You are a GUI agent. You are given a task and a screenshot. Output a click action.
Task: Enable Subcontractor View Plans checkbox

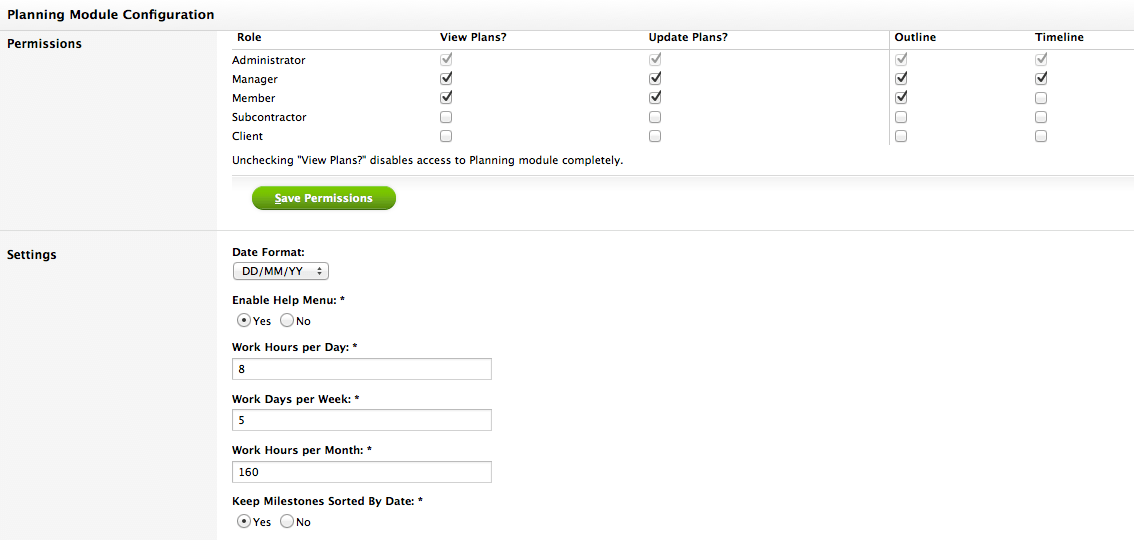tap(446, 116)
